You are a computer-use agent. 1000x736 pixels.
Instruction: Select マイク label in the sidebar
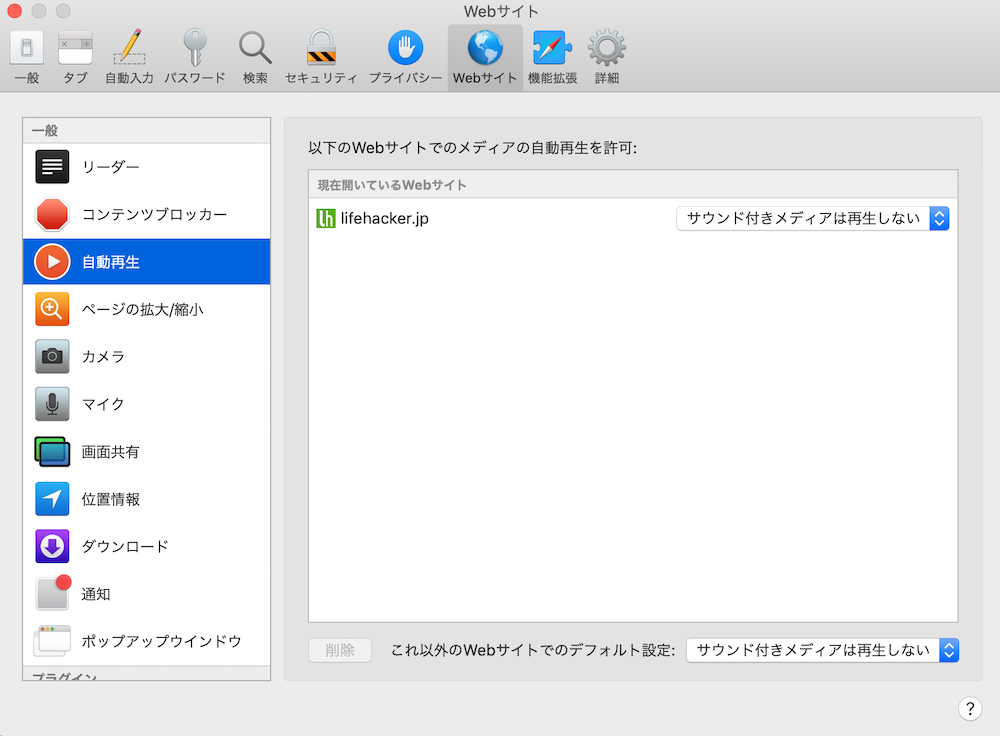tap(103, 404)
